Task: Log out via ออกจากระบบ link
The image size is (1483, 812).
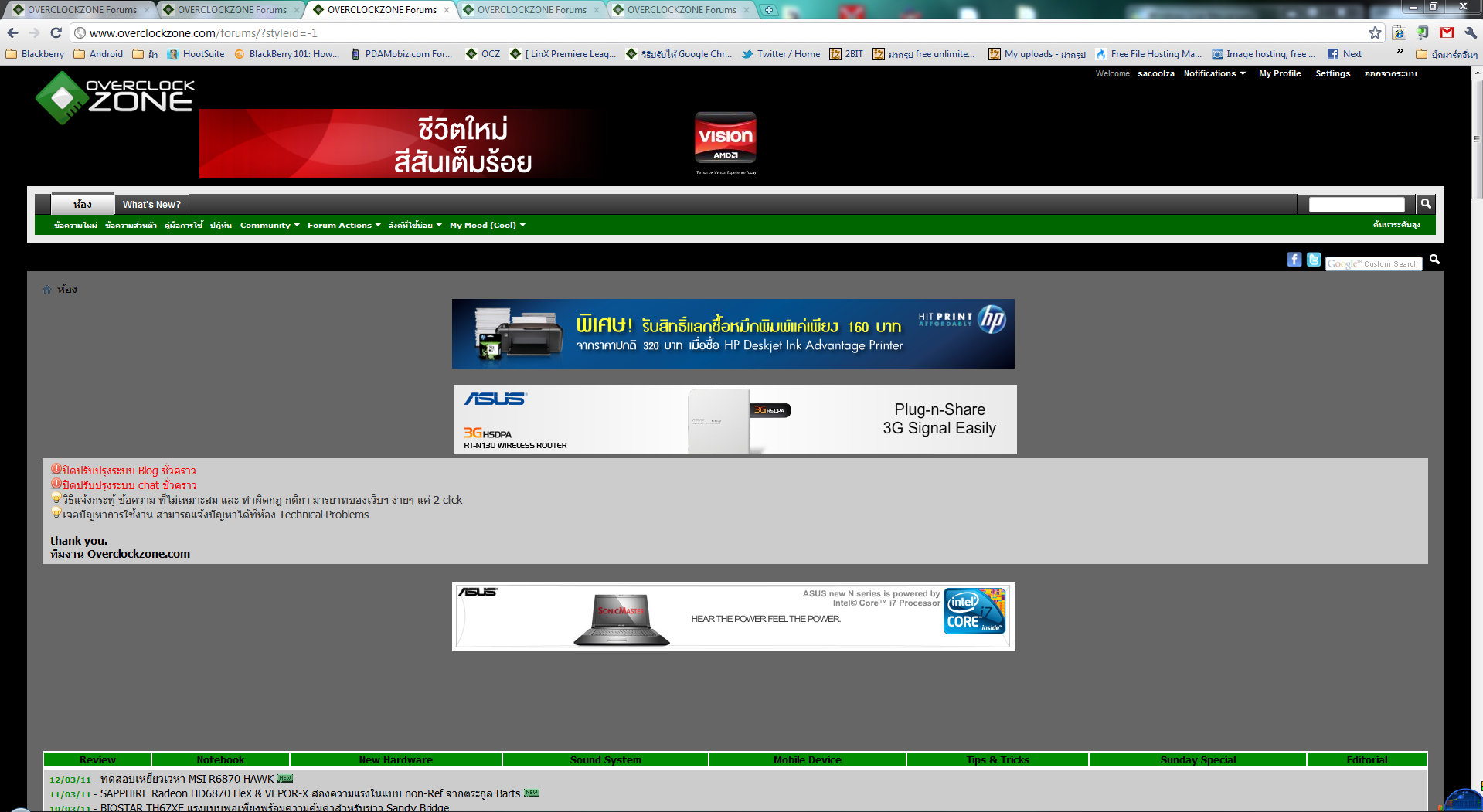Action: pyautogui.click(x=1390, y=74)
